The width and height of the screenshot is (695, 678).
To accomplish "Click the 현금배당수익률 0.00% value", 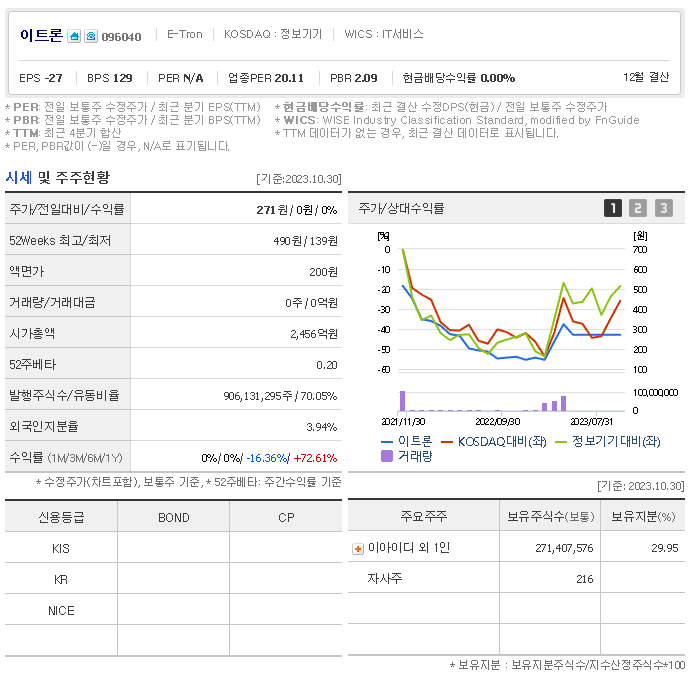I will click(459, 78).
